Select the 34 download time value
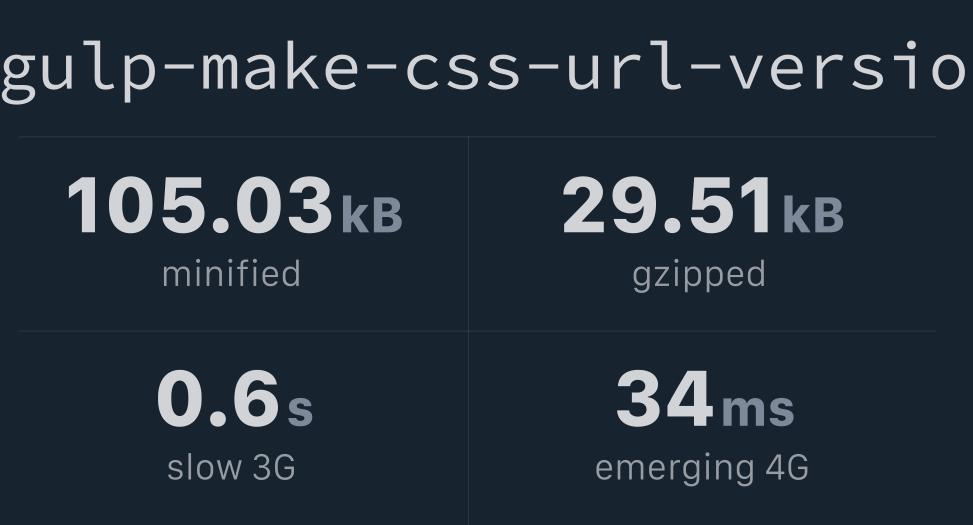Viewport: 973px width, 525px height. click(x=664, y=398)
